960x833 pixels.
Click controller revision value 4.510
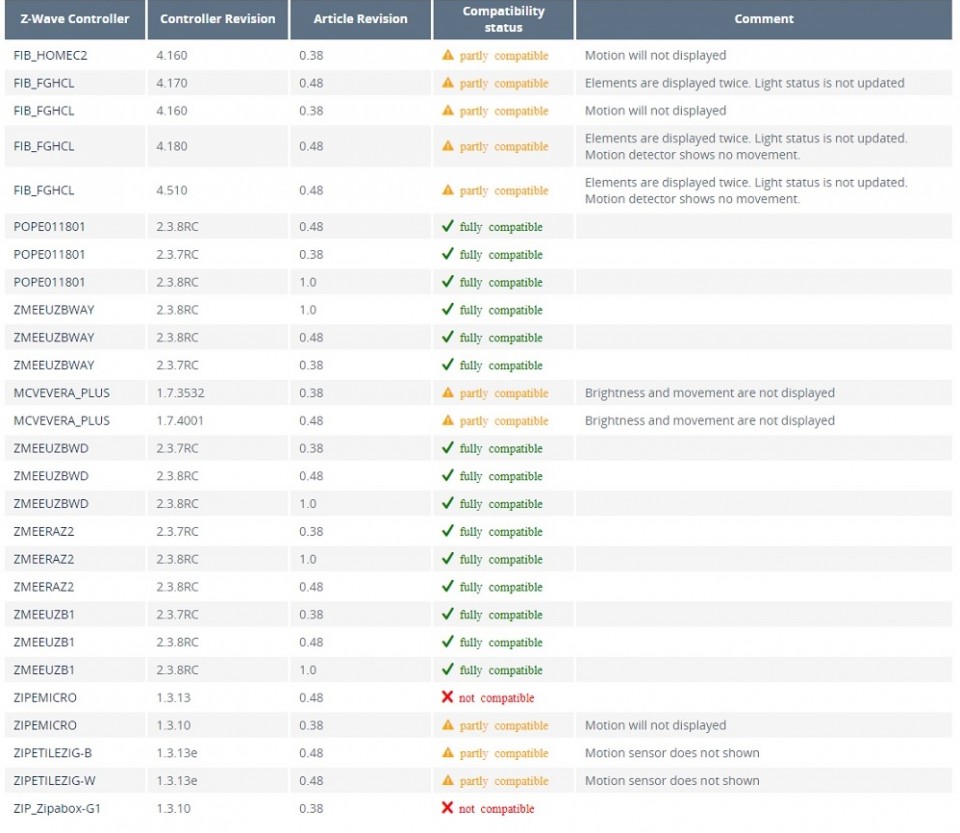click(171, 190)
